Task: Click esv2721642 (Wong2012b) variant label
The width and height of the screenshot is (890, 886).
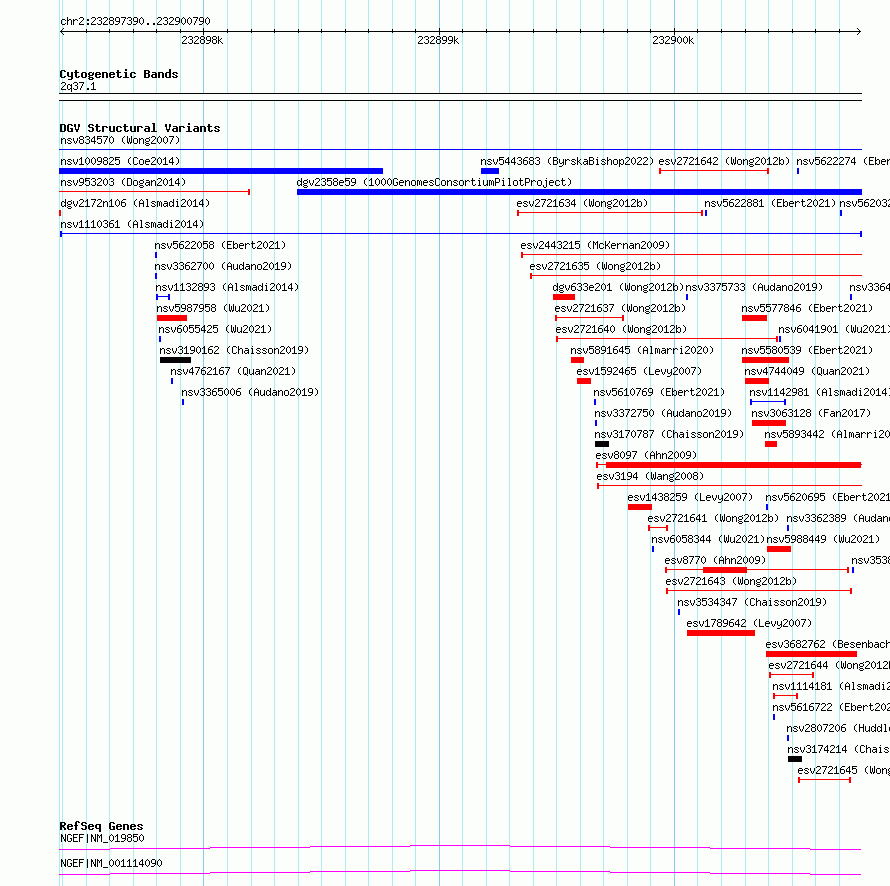Action: click(x=724, y=161)
